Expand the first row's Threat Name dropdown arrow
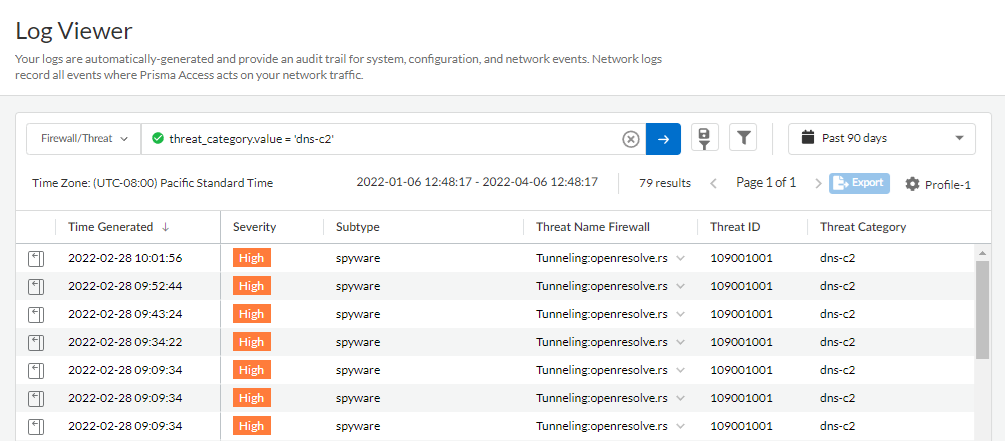1005x441 pixels. (x=681, y=258)
